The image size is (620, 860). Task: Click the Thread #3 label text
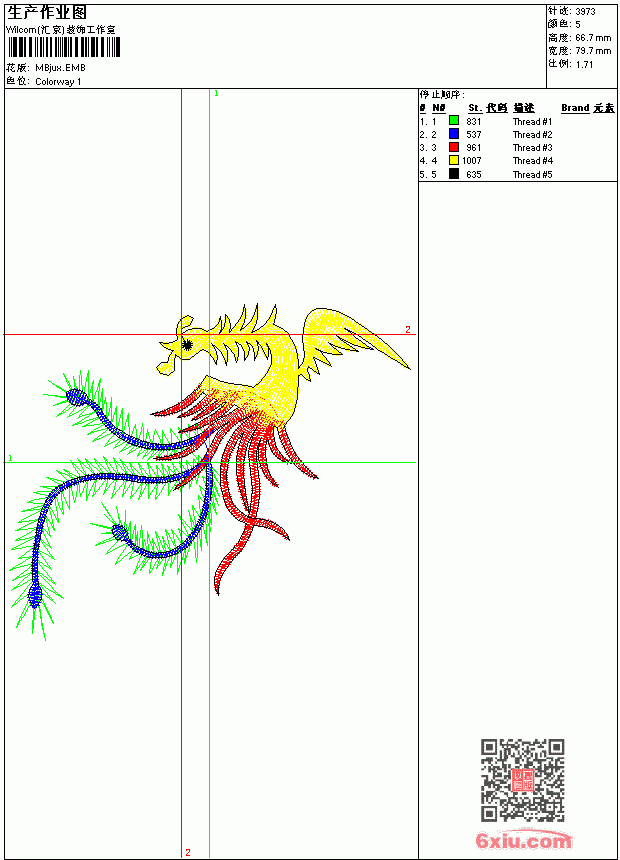coord(532,148)
